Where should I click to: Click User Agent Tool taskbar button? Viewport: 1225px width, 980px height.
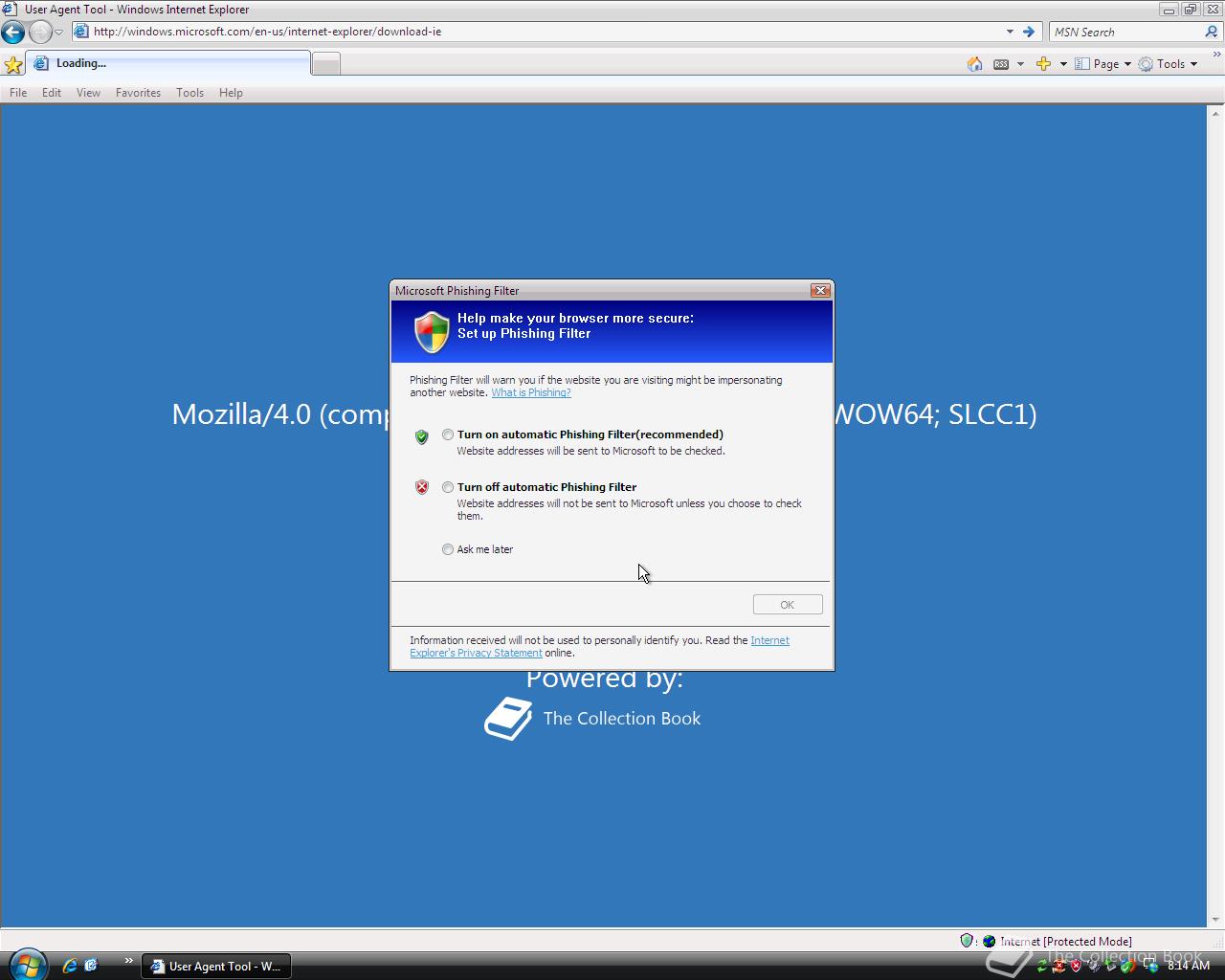[x=216, y=967]
